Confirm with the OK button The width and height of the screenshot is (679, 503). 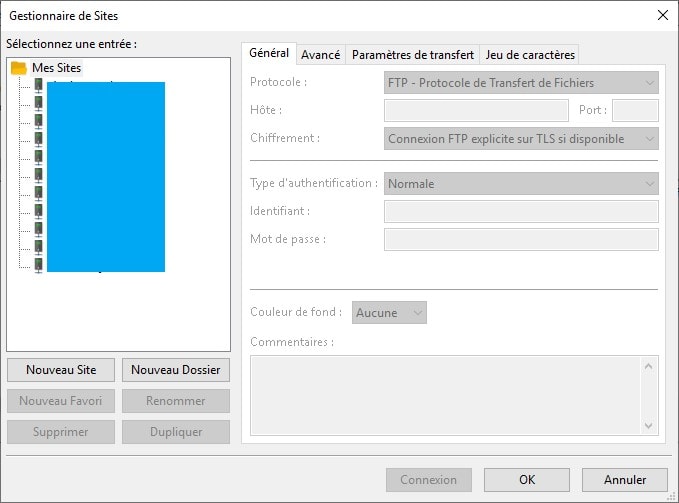[x=527, y=480]
